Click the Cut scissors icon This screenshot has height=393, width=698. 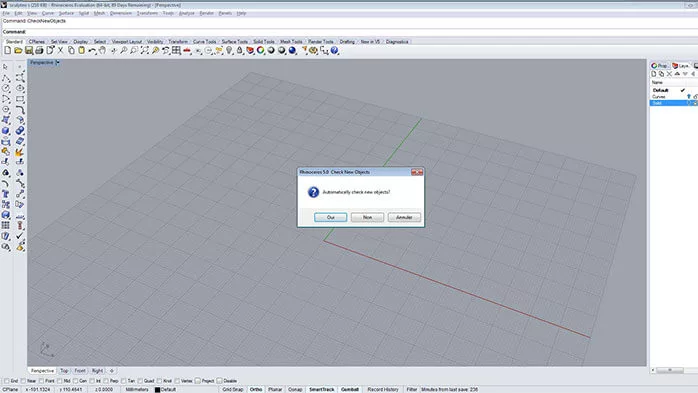(61, 51)
